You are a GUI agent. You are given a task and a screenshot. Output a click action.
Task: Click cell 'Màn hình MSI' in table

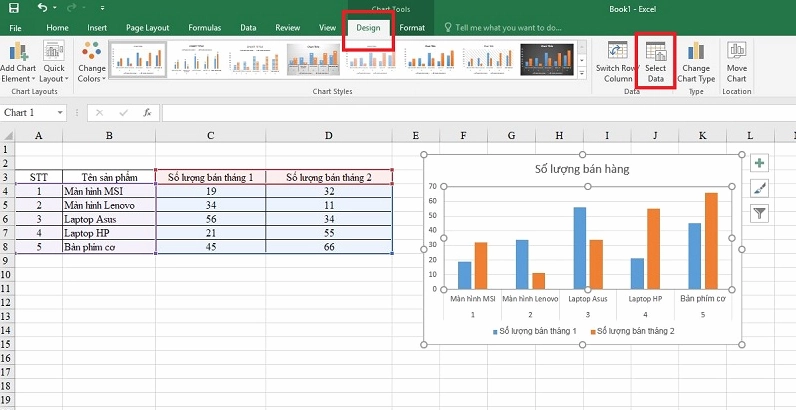[x=109, y=191]
